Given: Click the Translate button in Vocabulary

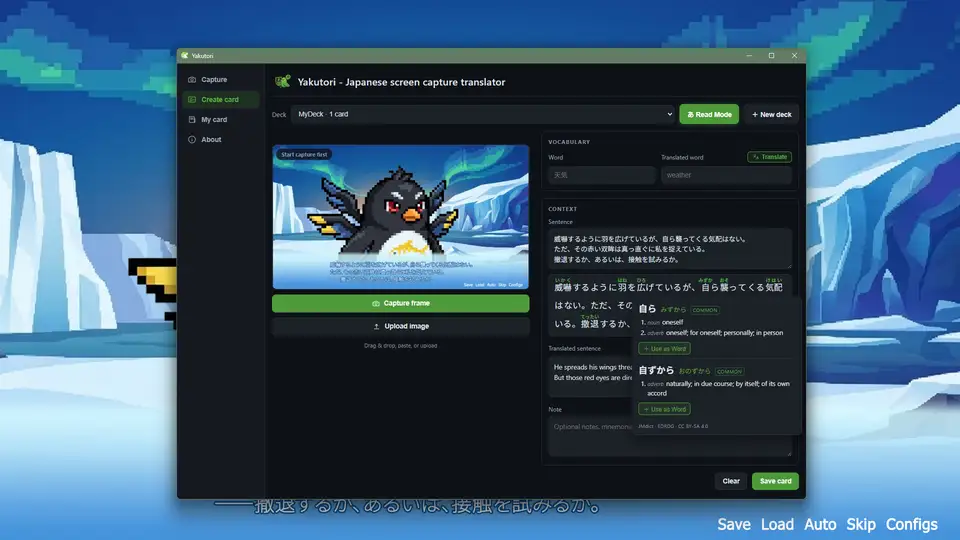Looking at the screenshot, I should point(770,157).
